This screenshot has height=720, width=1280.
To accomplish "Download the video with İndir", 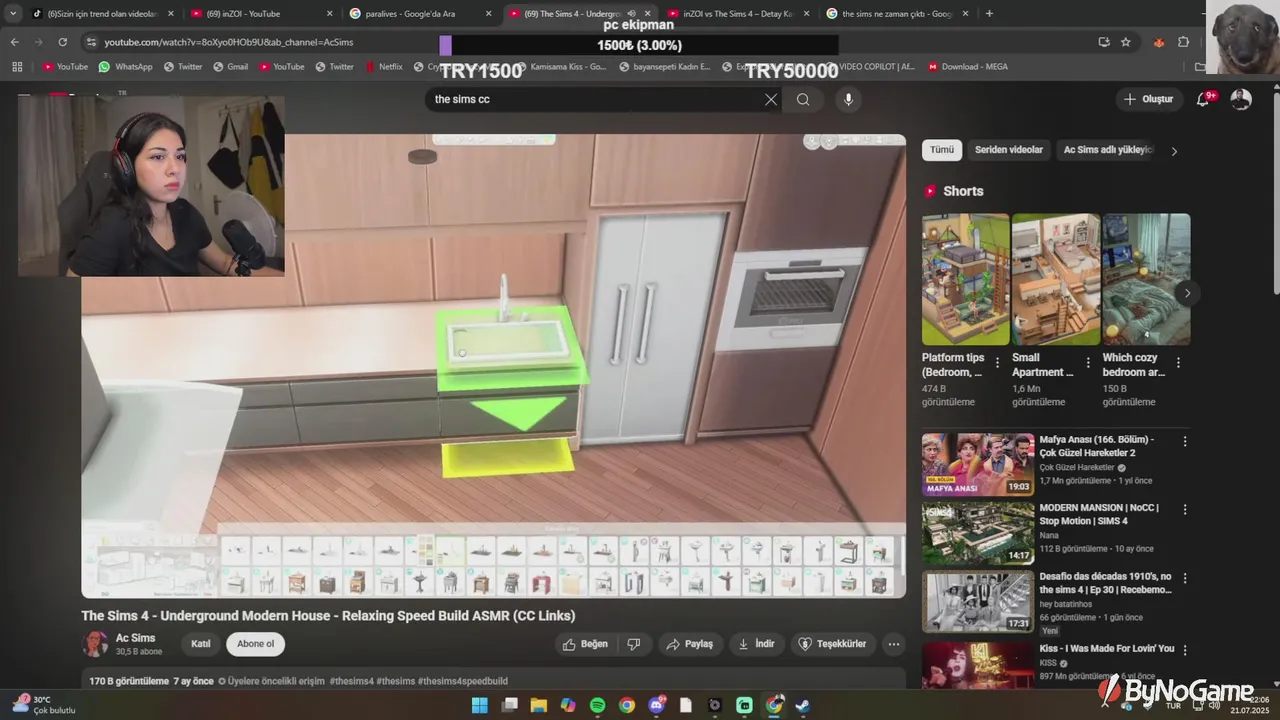I will tap(756, 644).
